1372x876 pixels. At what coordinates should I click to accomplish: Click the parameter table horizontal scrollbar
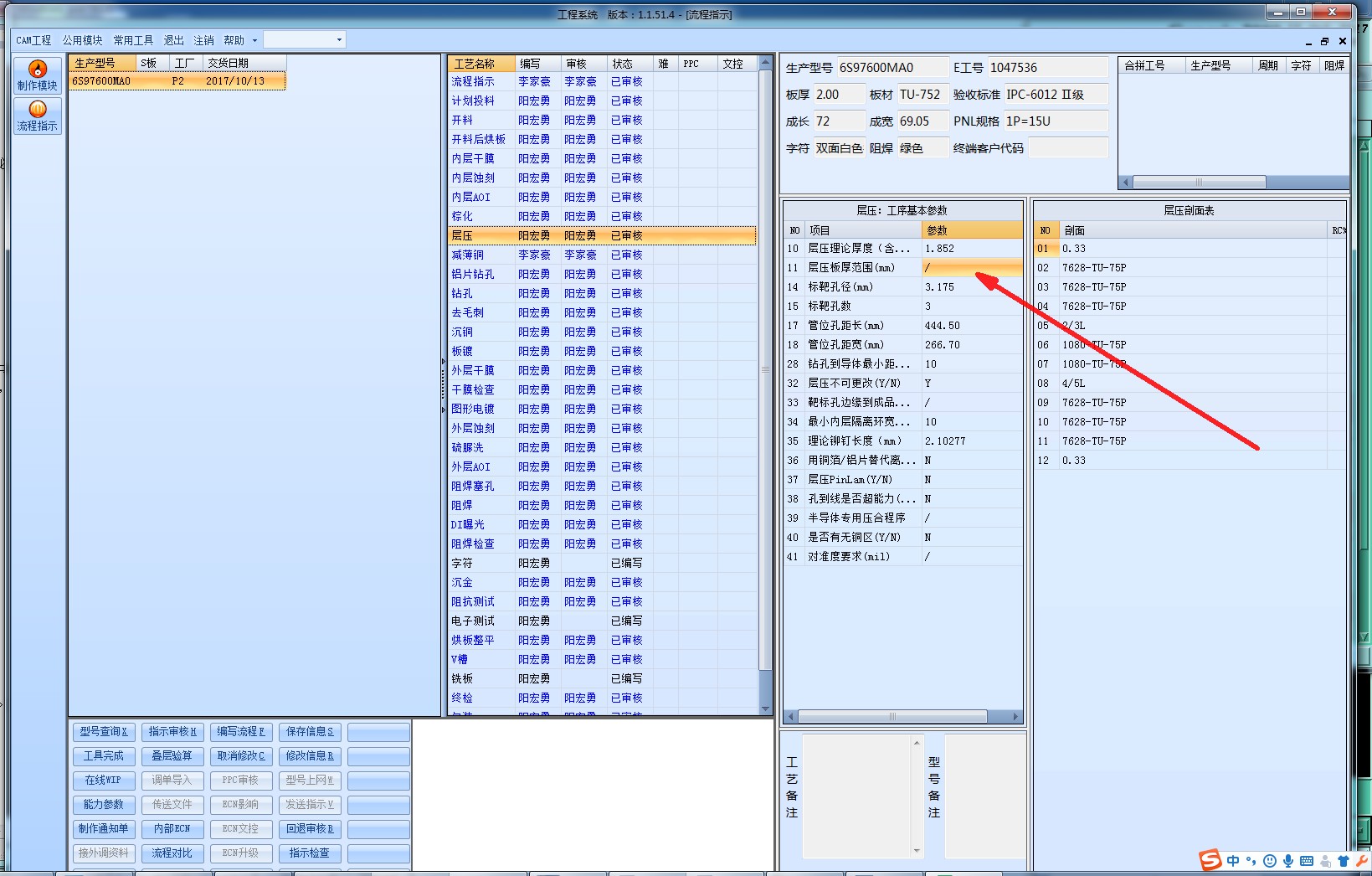click(x=902, y=717)
